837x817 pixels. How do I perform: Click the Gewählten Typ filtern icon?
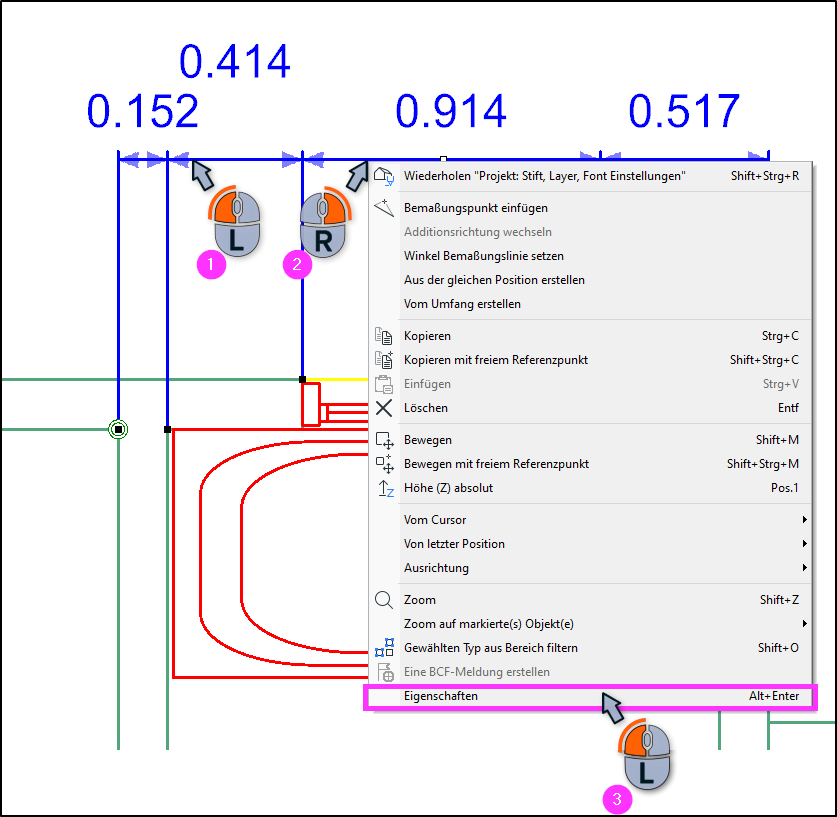coord(384,648)
